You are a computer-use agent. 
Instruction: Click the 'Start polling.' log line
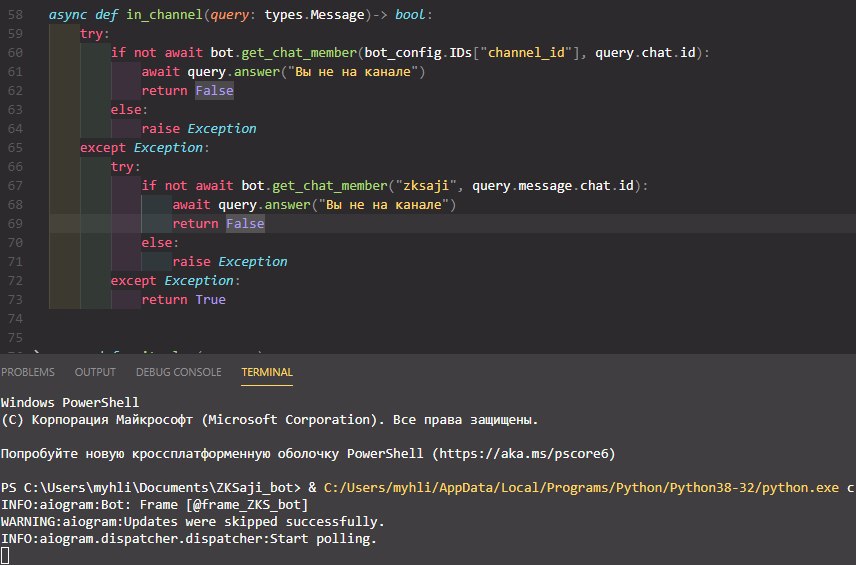pos(323,539)
